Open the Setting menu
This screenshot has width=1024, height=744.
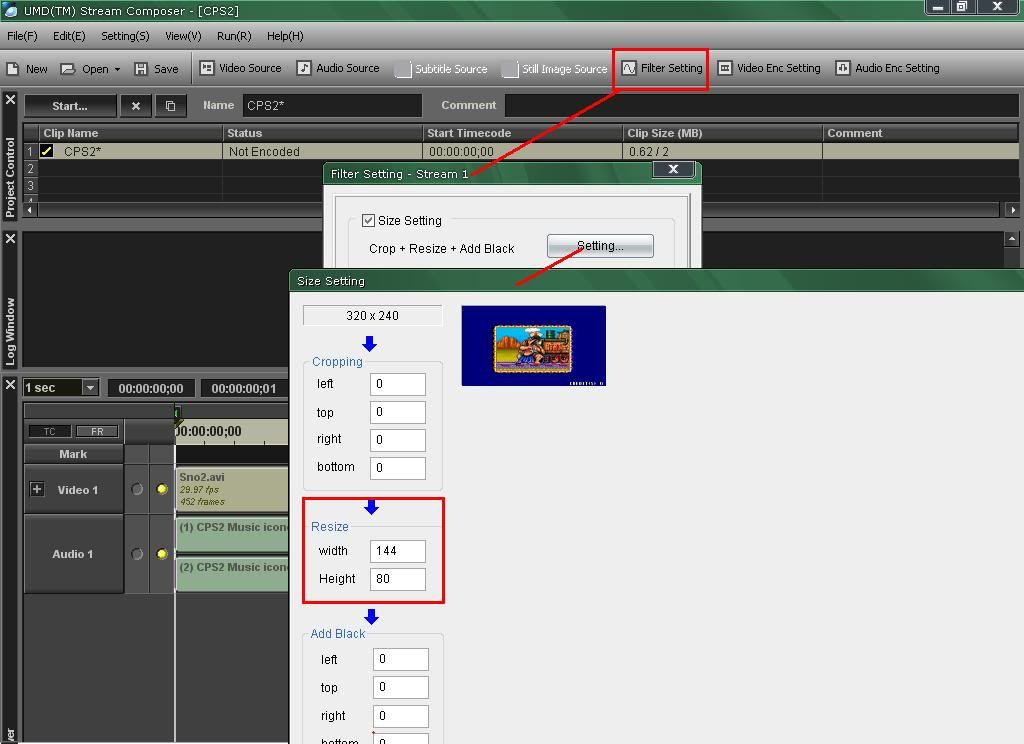pos(125,36)
